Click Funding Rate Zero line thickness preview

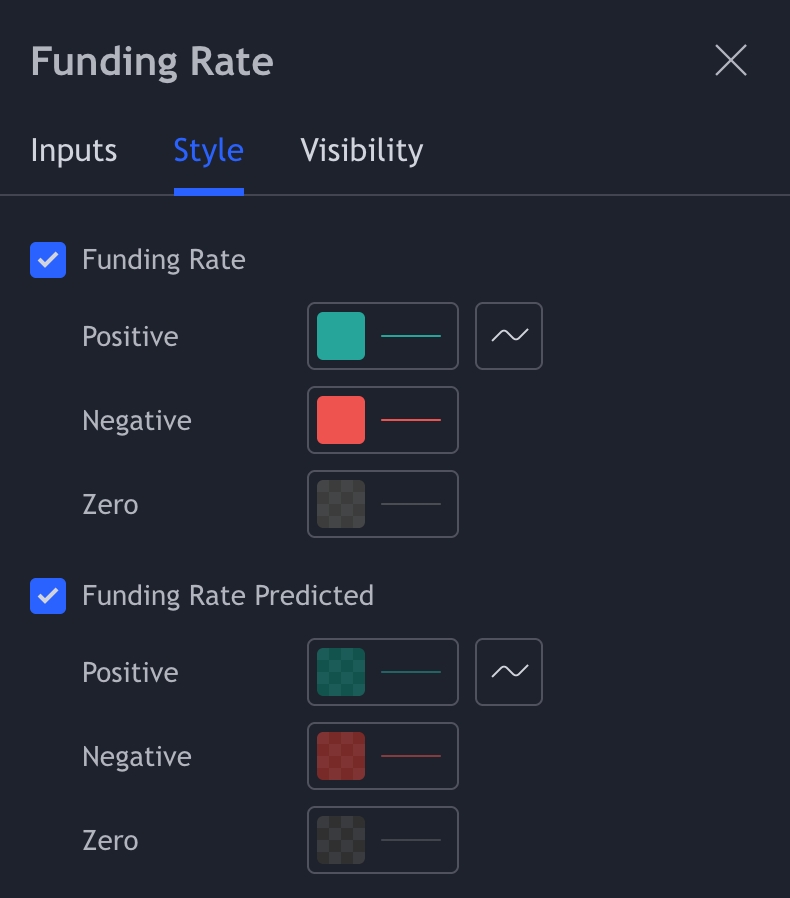pos(411,504)
